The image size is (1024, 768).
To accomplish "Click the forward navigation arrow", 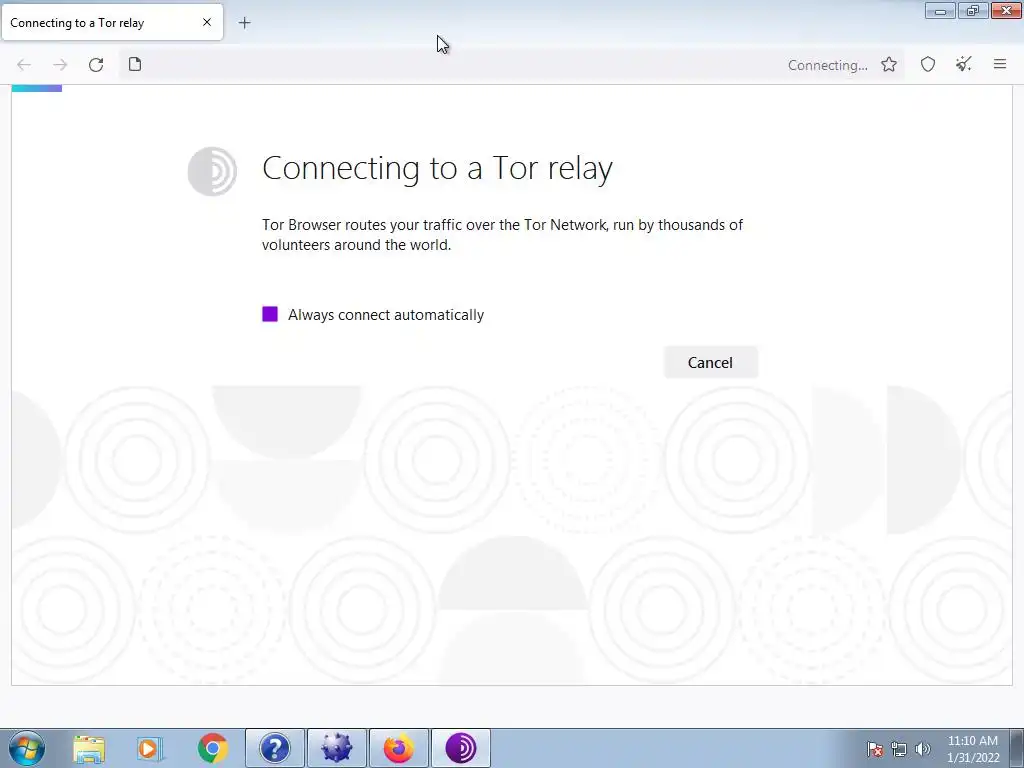I will tap(60, 65).
